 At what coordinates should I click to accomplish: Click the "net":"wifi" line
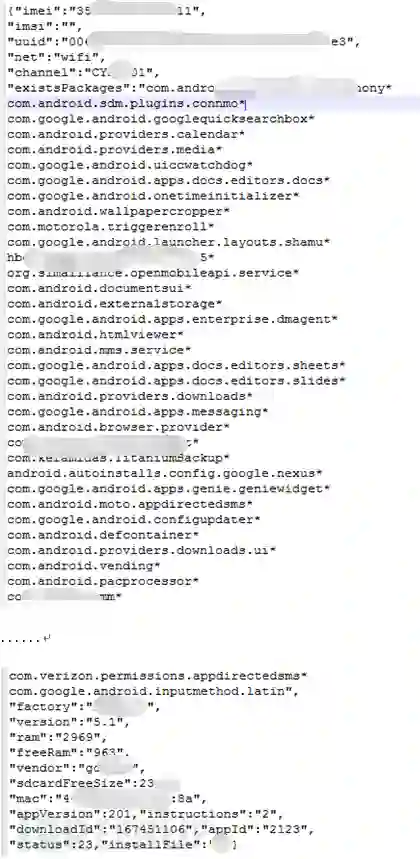click(x=56, y=56)
